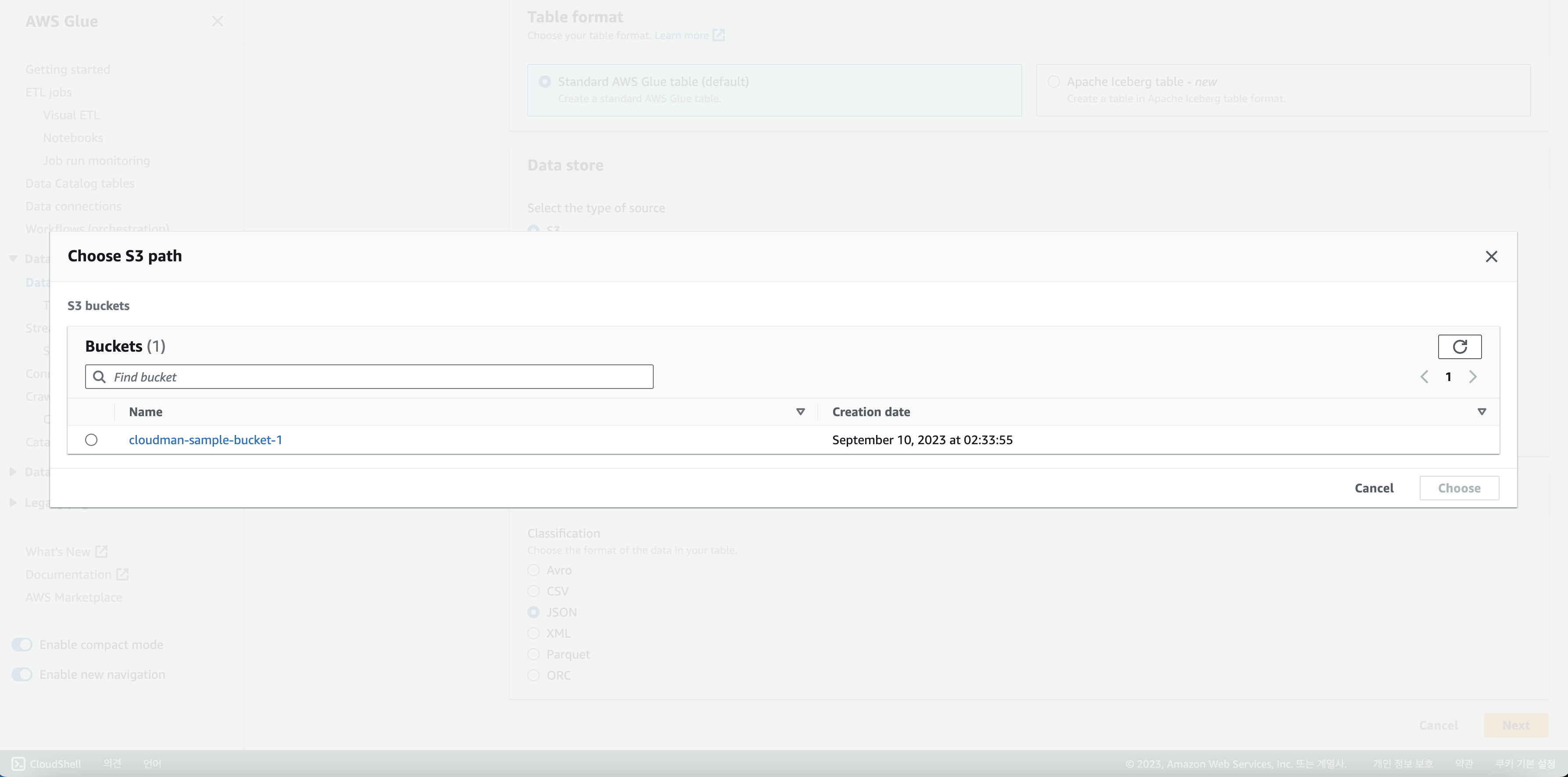The height and width of the screenshot is (777, 1568).
Task: Select Apache Iceberg table format option
Action: 1054,82
